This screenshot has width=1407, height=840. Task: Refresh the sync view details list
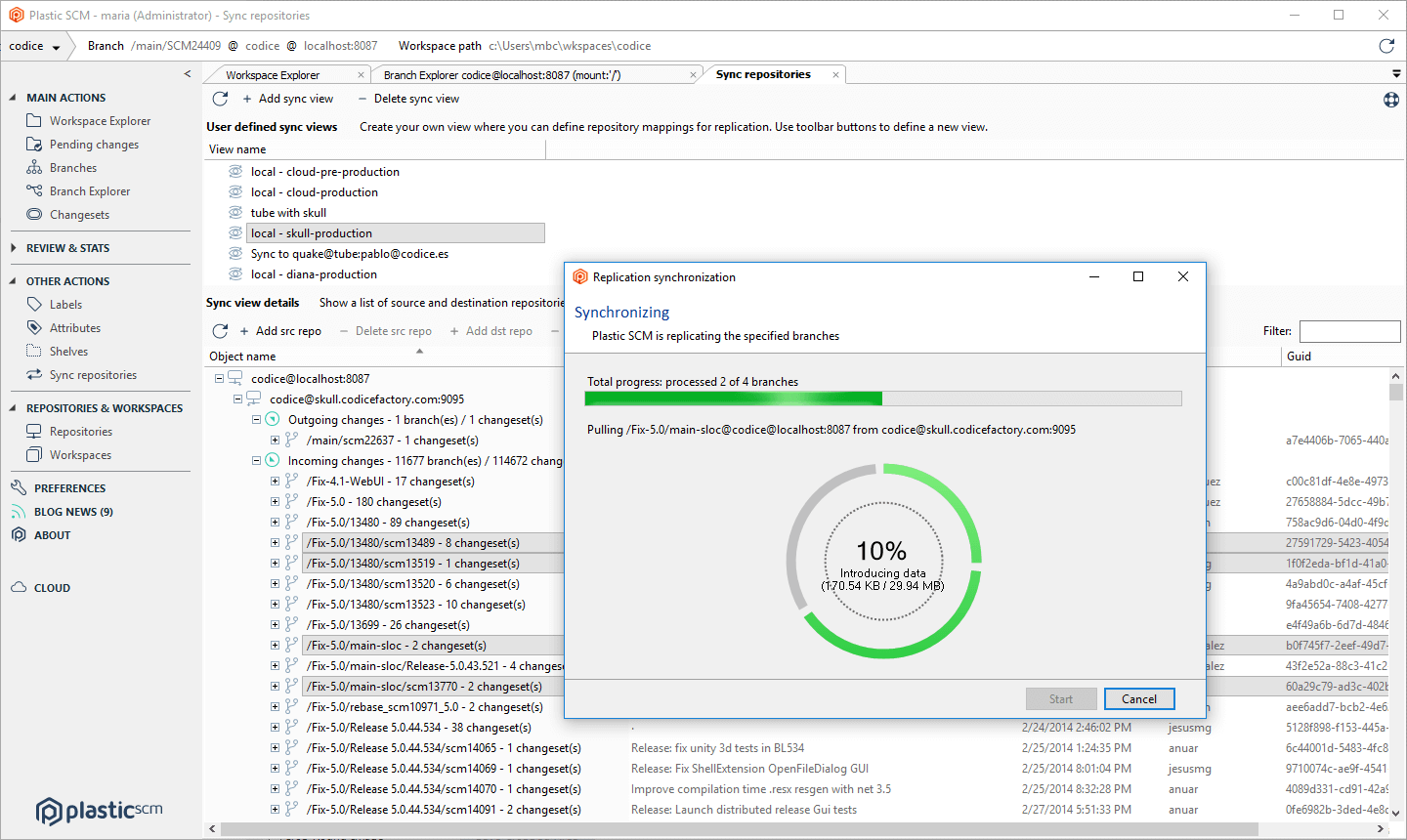(220, 331)
